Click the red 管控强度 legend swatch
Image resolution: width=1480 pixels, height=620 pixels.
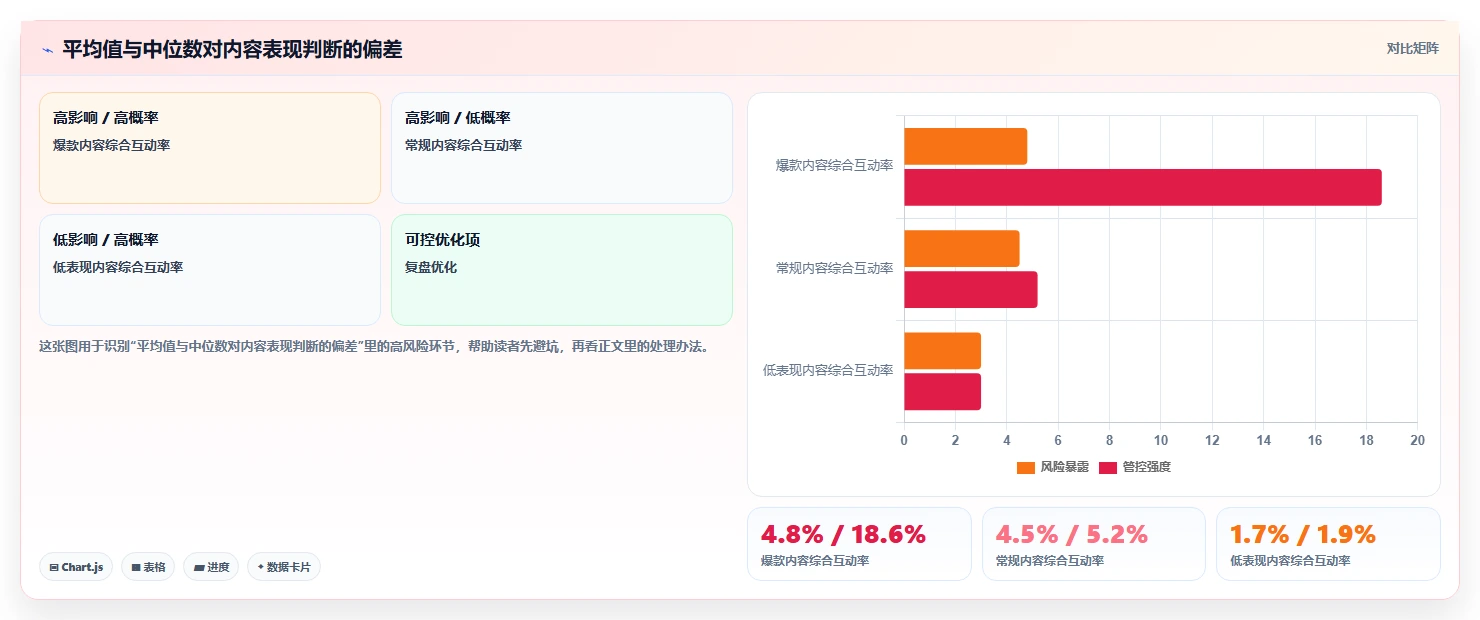(x=1108, y=467)
